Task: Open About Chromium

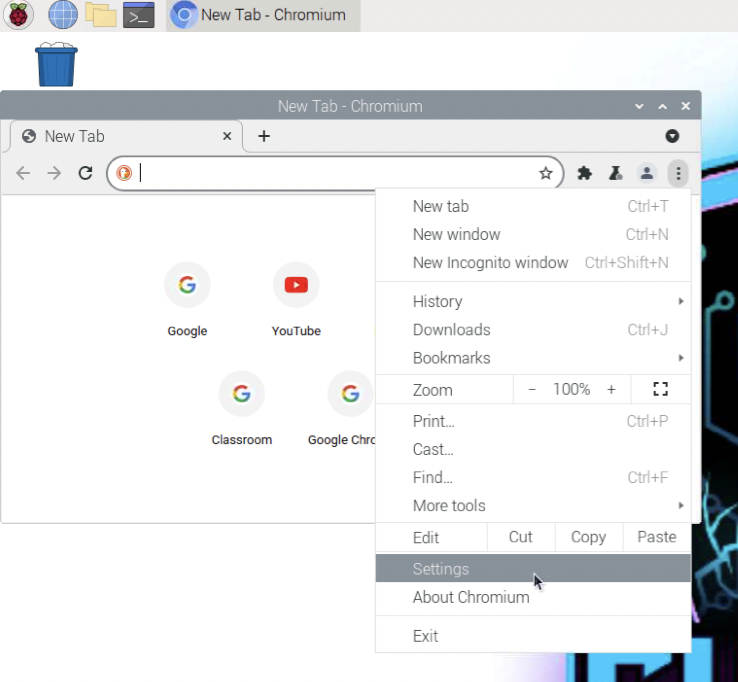Action: 533,597
